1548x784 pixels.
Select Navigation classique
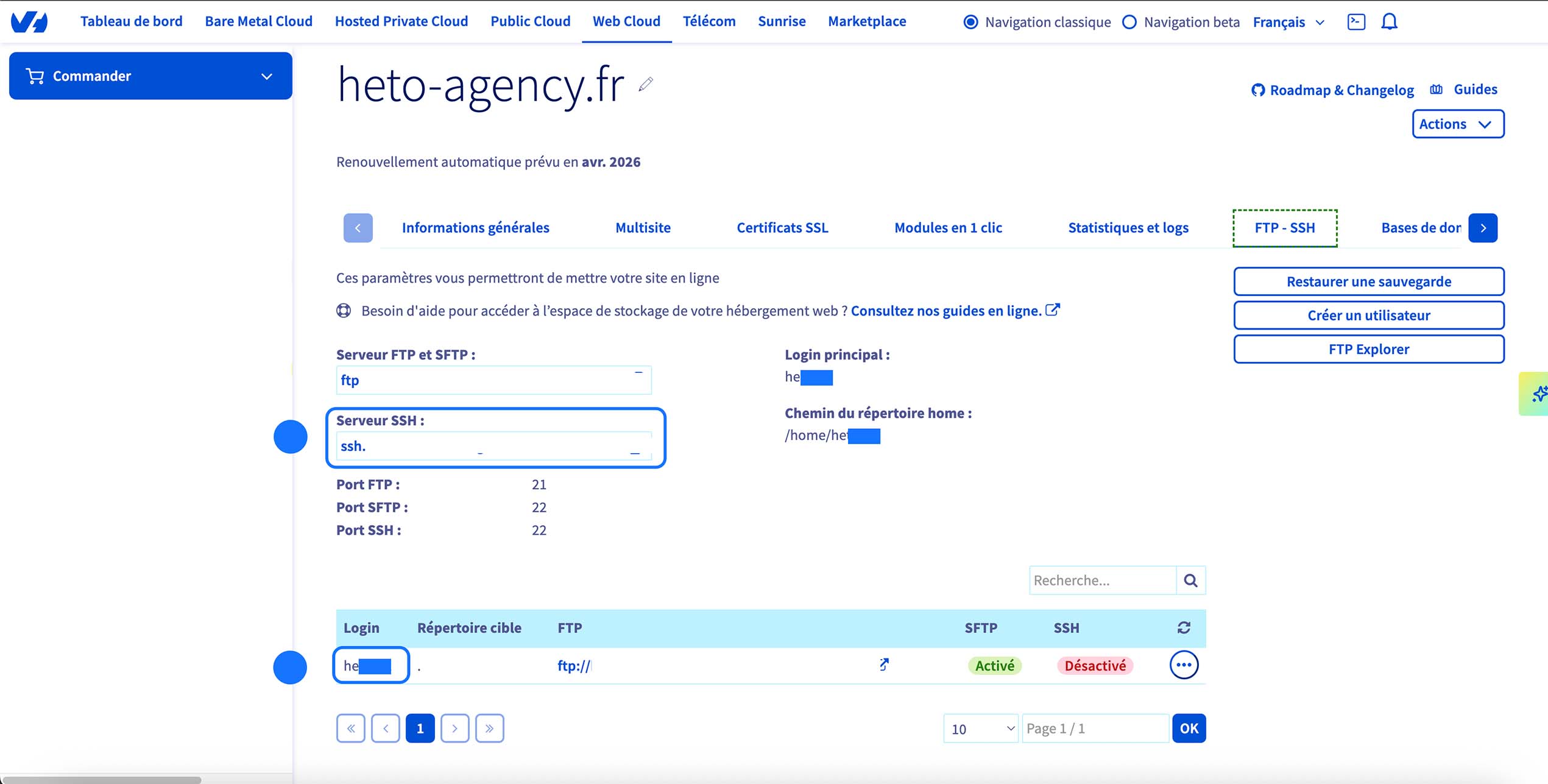click(971, 21)
